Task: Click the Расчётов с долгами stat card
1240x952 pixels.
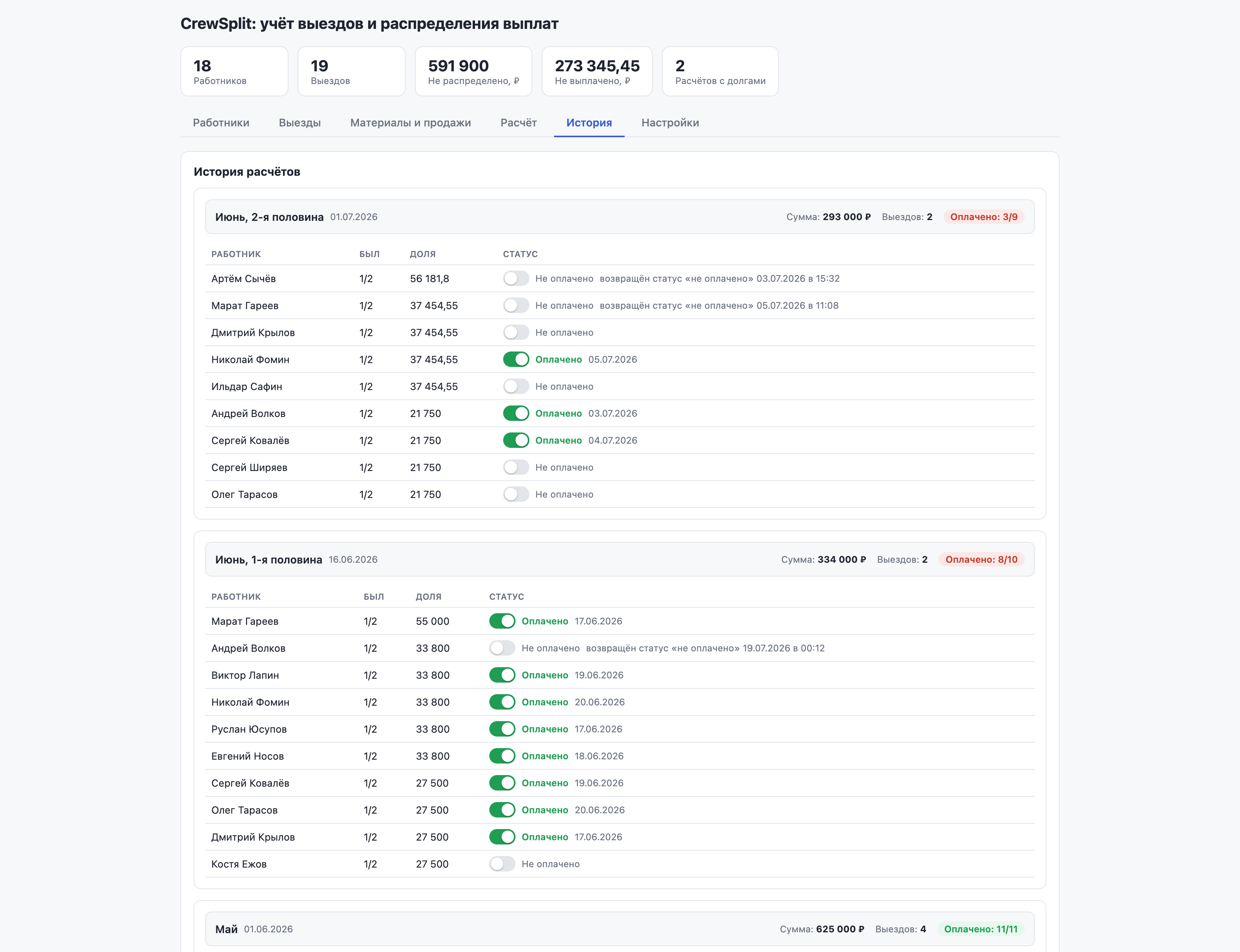Action: tap(720, 71)
